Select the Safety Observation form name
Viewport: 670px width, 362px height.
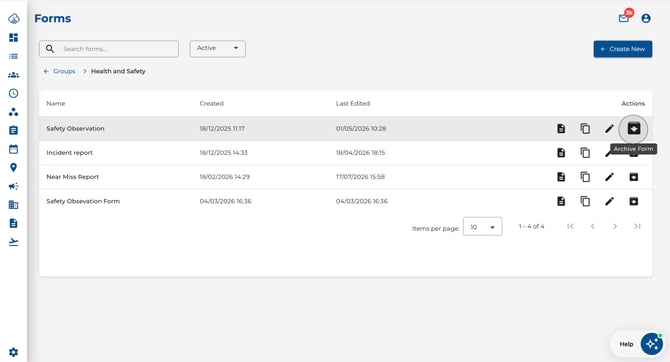75,128
